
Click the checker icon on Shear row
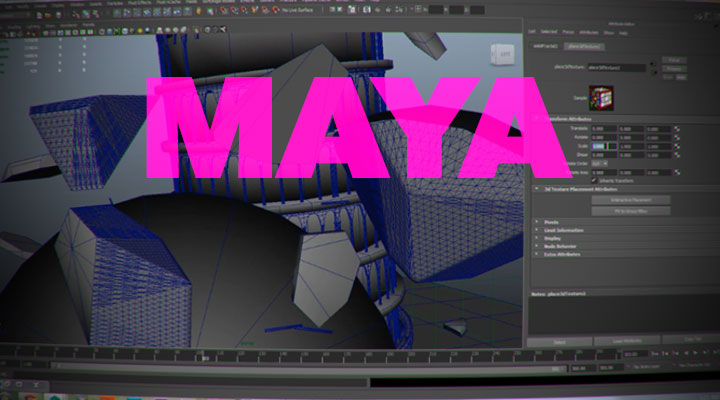point(677,155)
